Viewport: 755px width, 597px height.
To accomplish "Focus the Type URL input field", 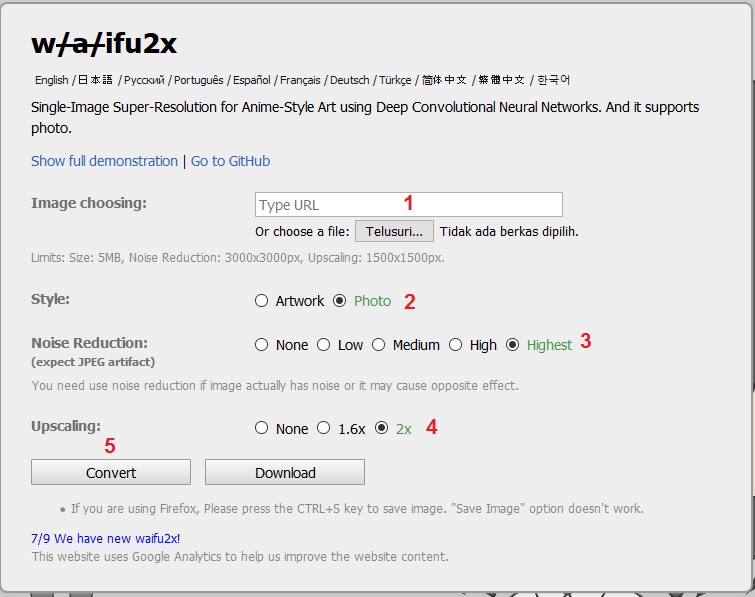I will pos(409,205).
